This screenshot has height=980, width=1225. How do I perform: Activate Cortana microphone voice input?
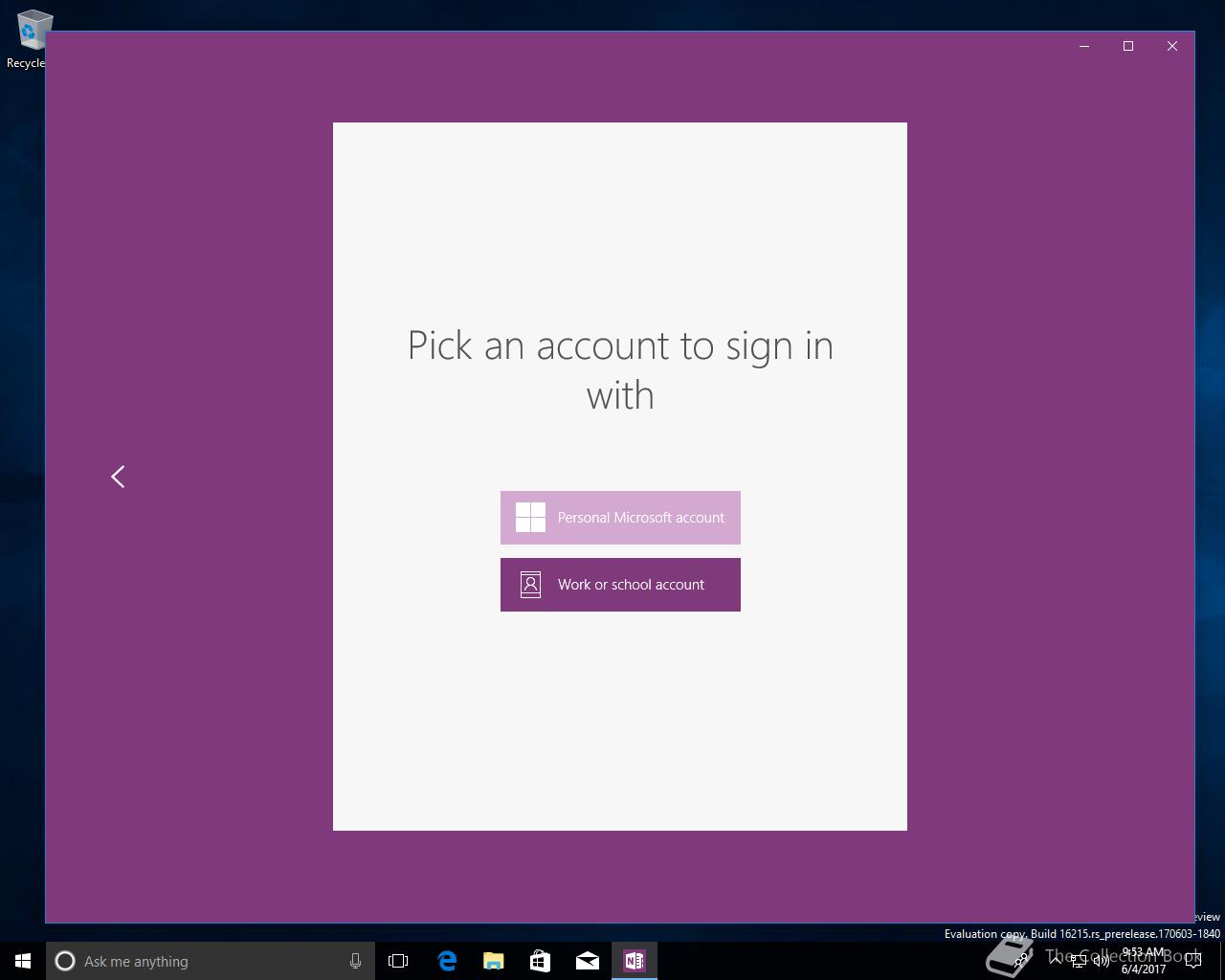(x=355, y=961)
